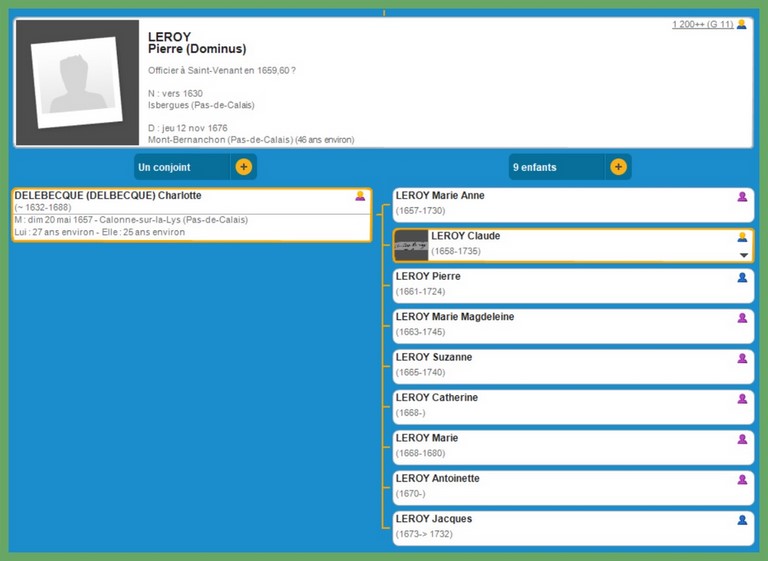The width and height of the screenshot is (768, 561).
Task: Open Pierre Leroy's profile photo placeholder
Action: tap(77, 82)
